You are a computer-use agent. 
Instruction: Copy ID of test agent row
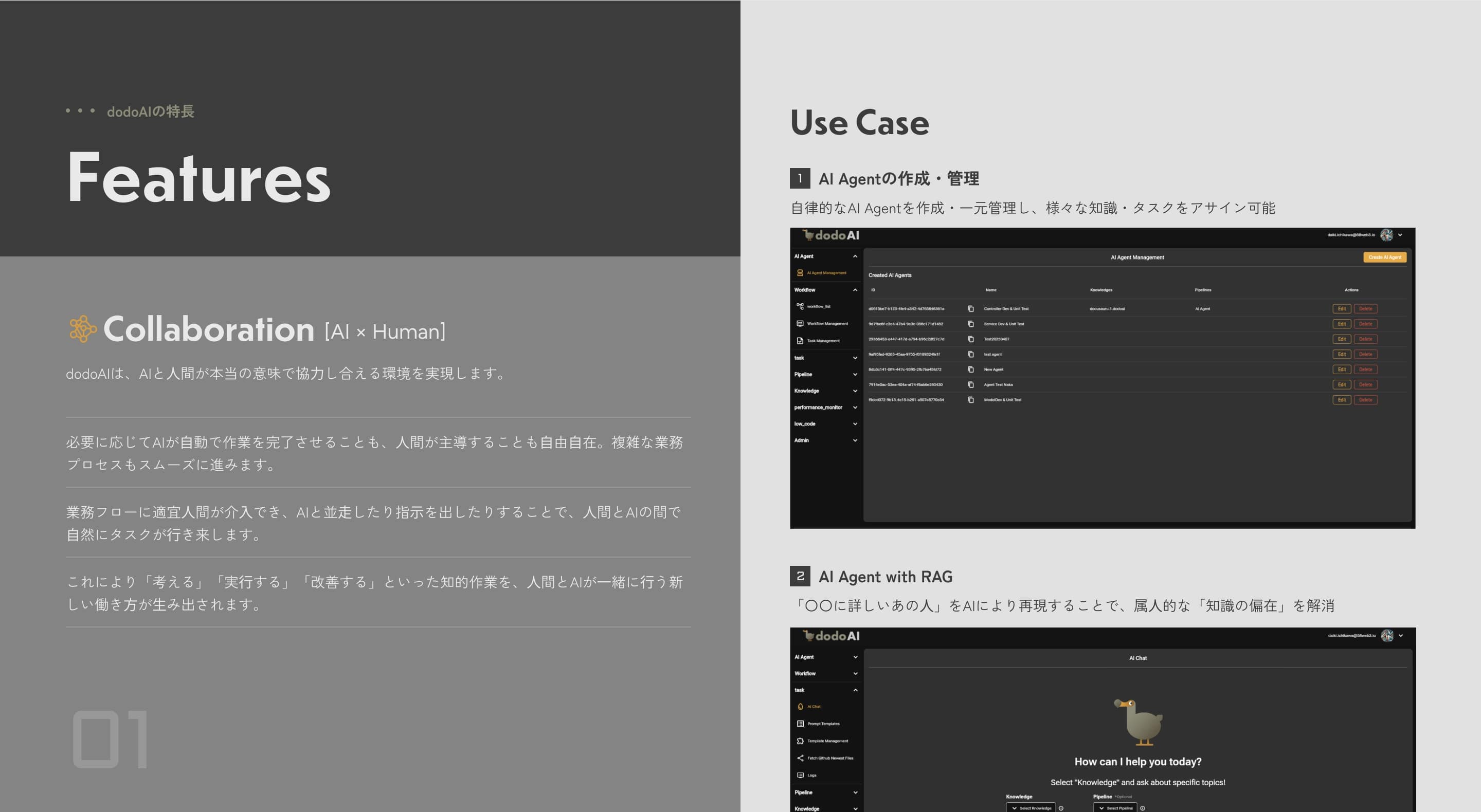pos(970,355)
